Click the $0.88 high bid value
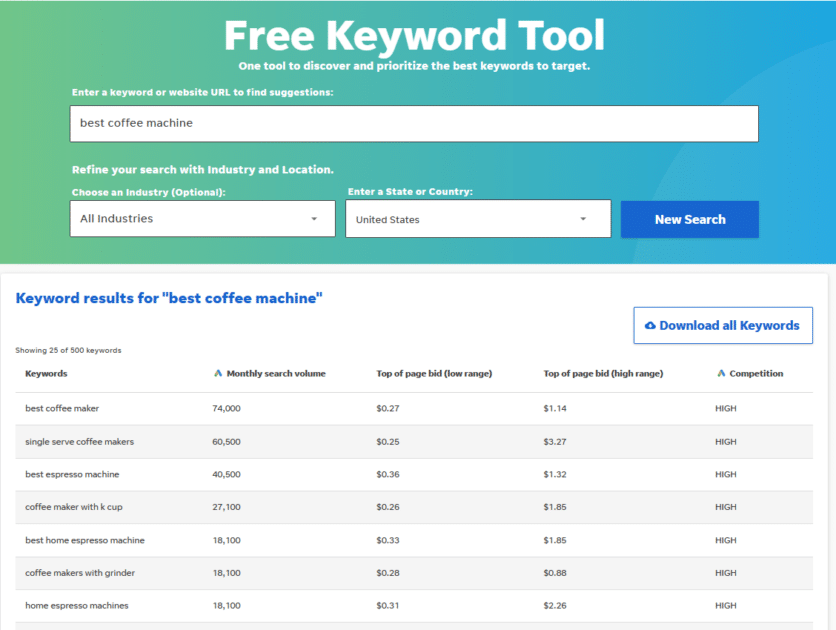 tap(554, 573)
